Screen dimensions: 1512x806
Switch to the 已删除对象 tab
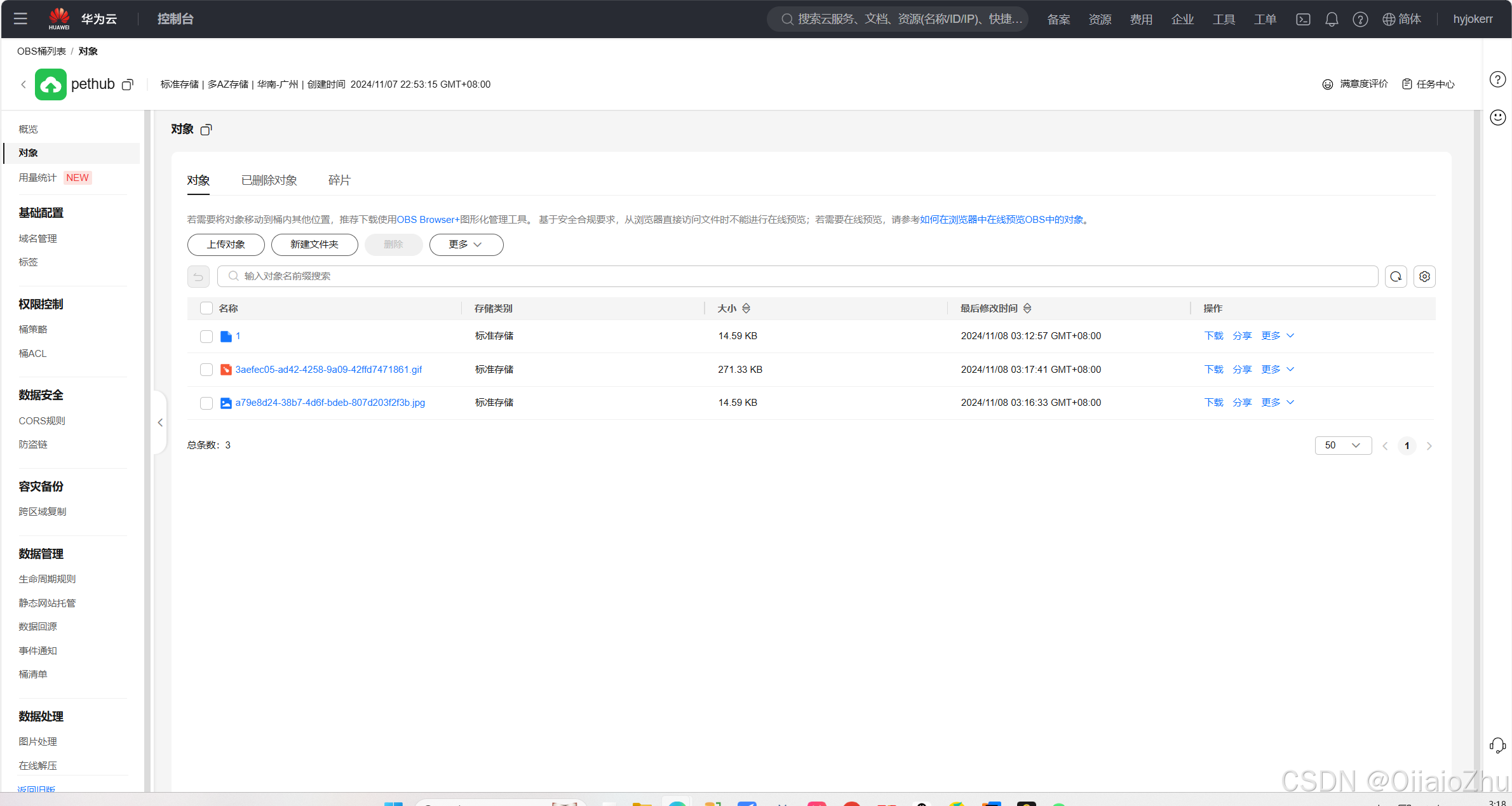269,180
